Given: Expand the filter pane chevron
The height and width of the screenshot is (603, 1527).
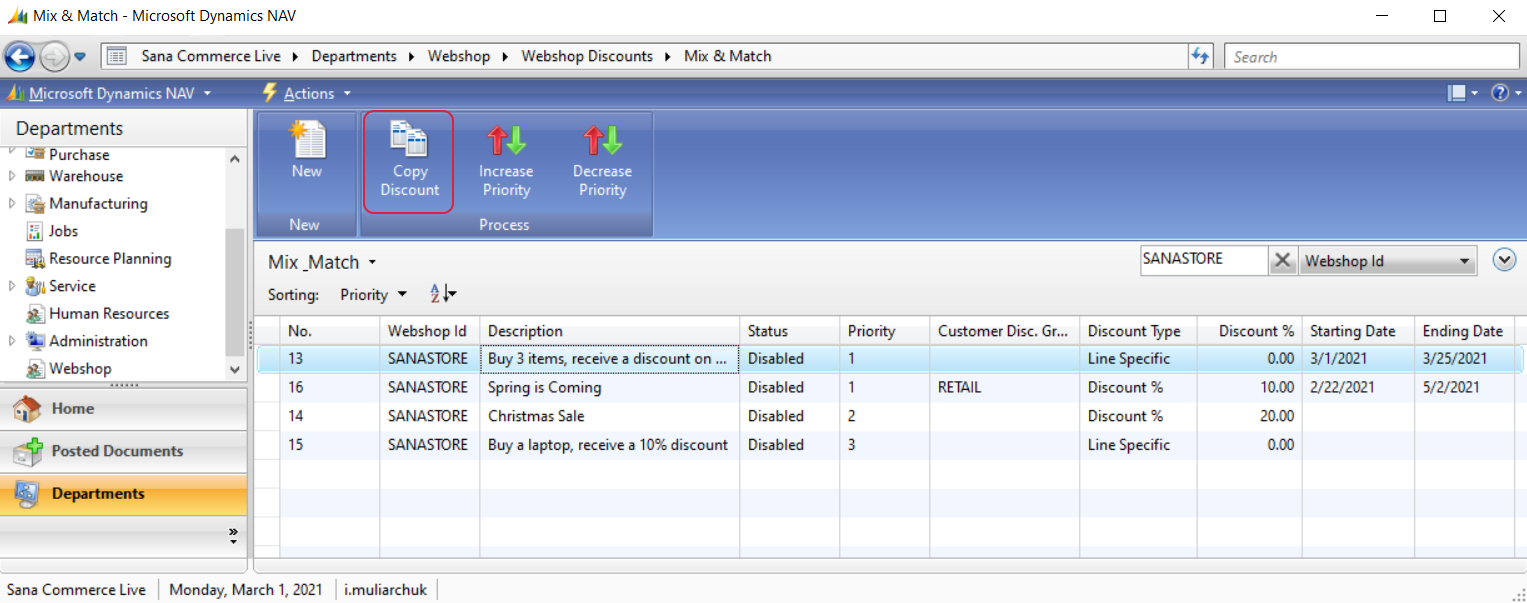Looking at the screenshot, I should click(x=1504, y=260).
